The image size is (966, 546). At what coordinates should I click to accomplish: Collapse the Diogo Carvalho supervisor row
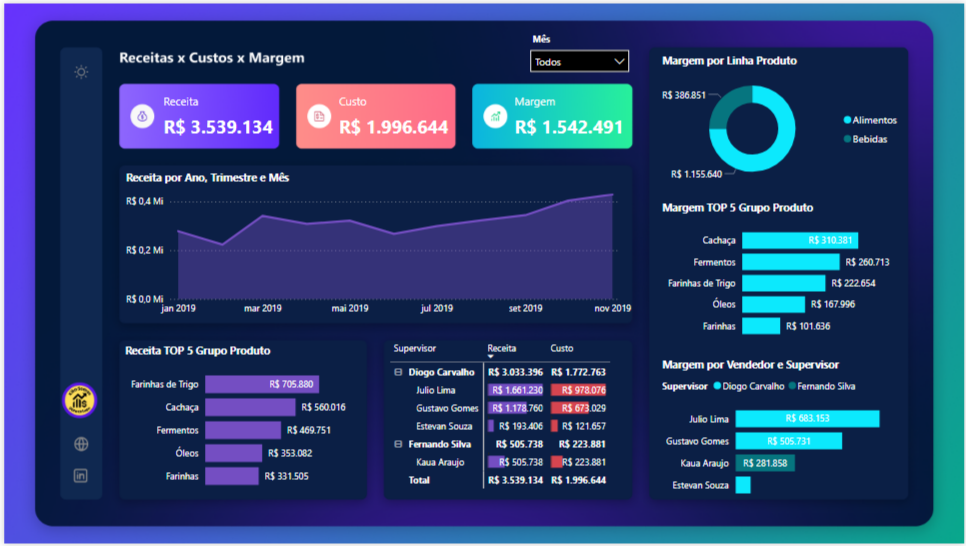(399, 372)
